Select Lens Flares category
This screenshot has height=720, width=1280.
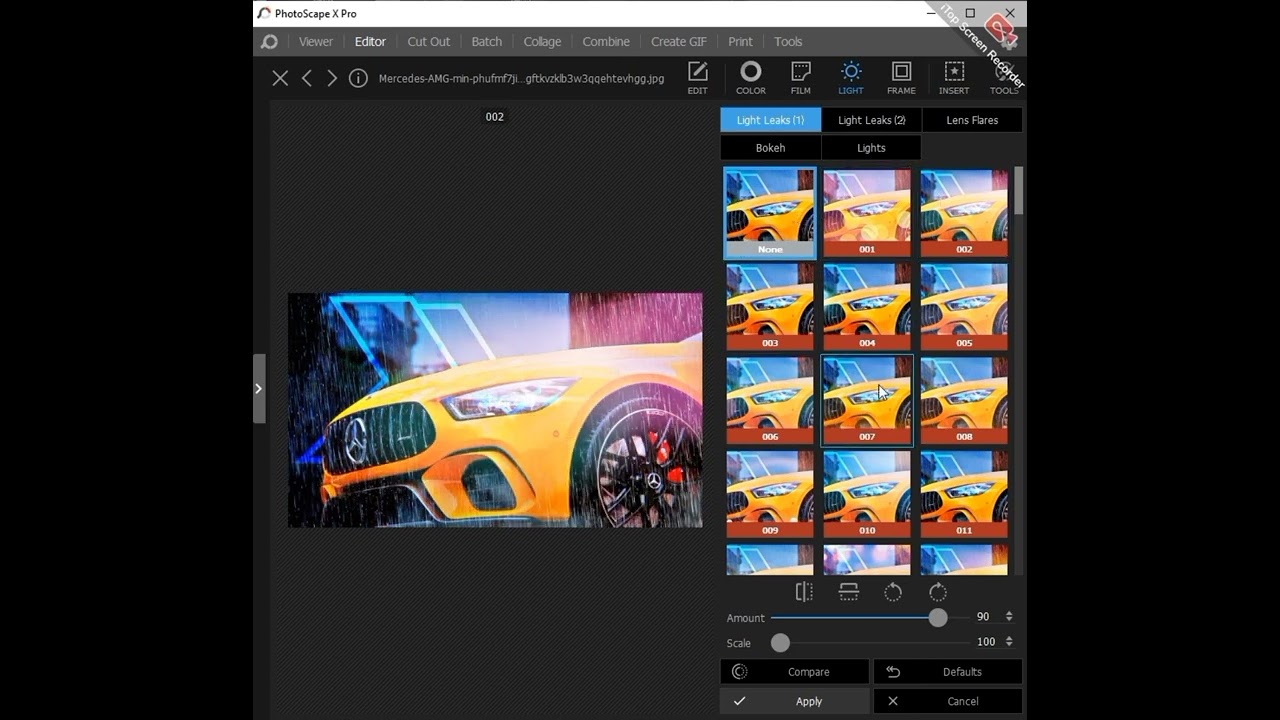point(972,120)
